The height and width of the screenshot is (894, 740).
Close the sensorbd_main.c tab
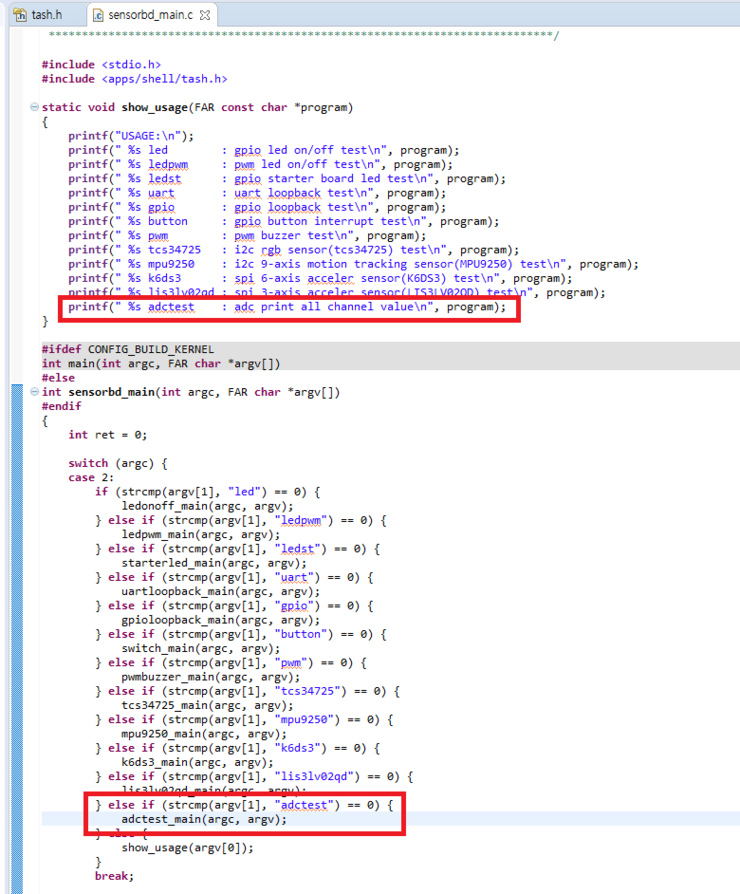pyautogui.click(x=205, y=15)
